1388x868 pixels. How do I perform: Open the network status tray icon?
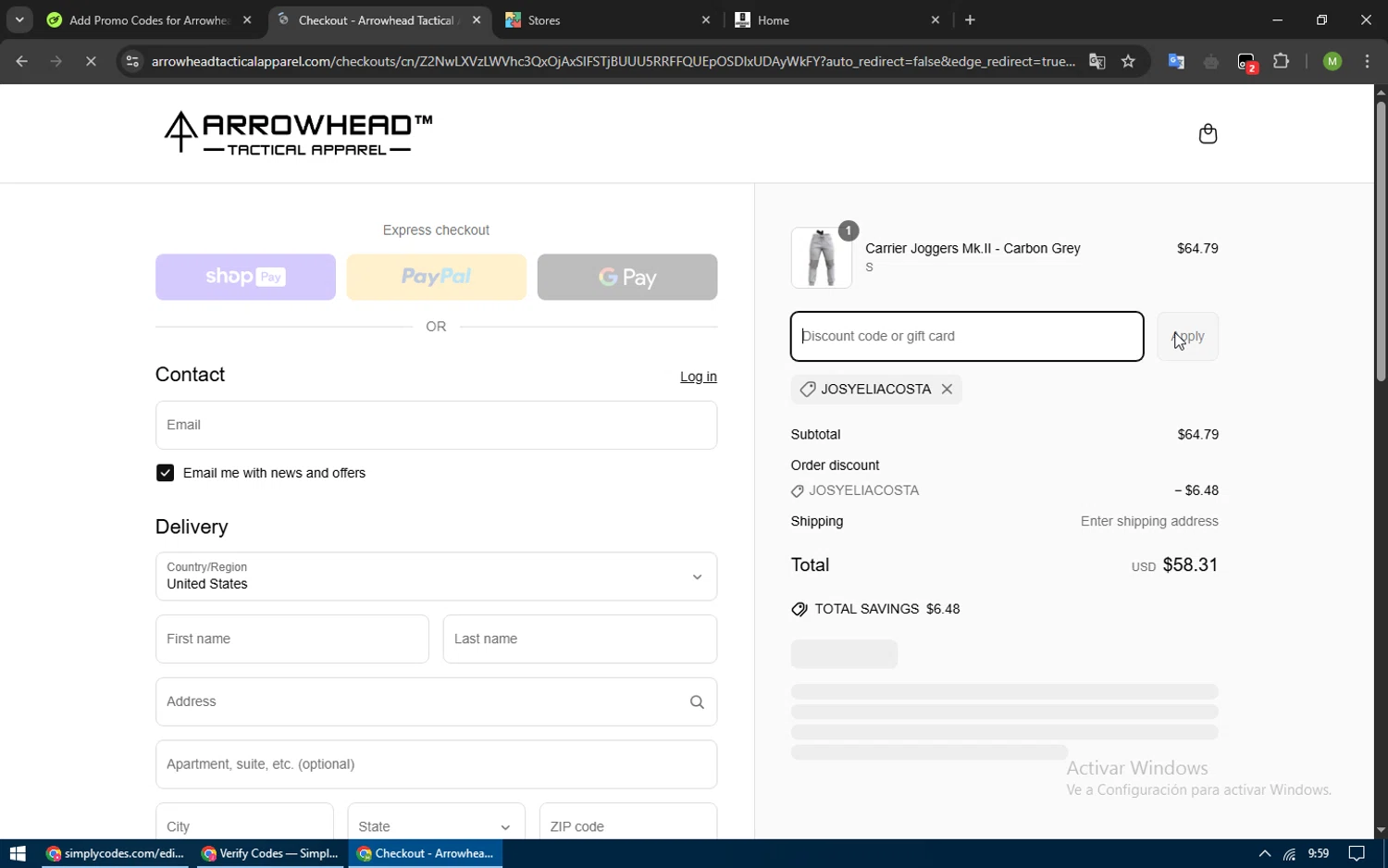(1290, 854)
